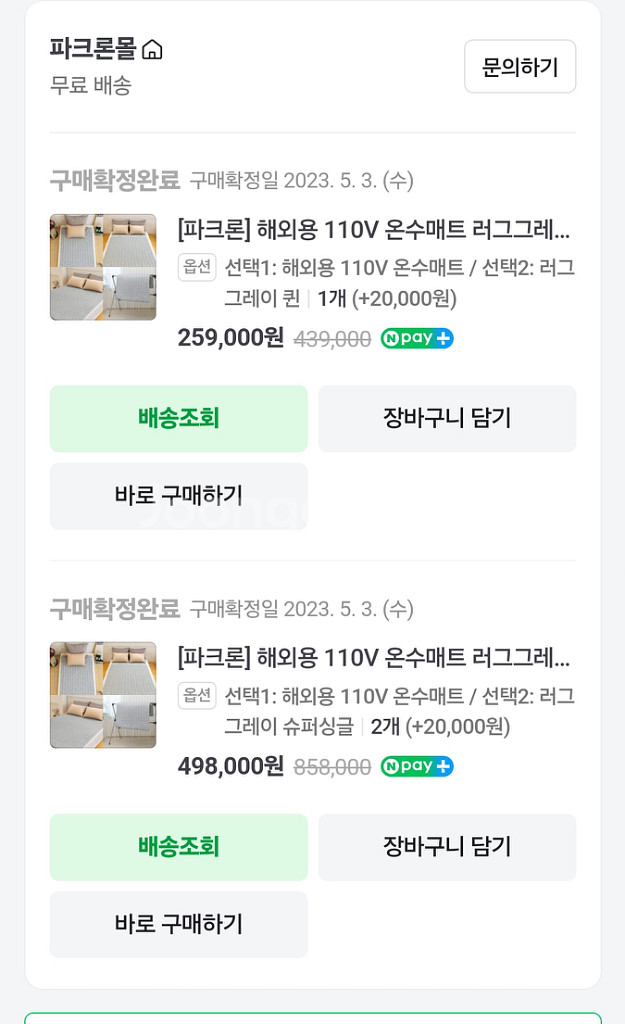Image resolution: width=625 pixels, height=1024 pixels.
Task: Click 장바구니 담기 on the first order
Action: pos(446,419)
